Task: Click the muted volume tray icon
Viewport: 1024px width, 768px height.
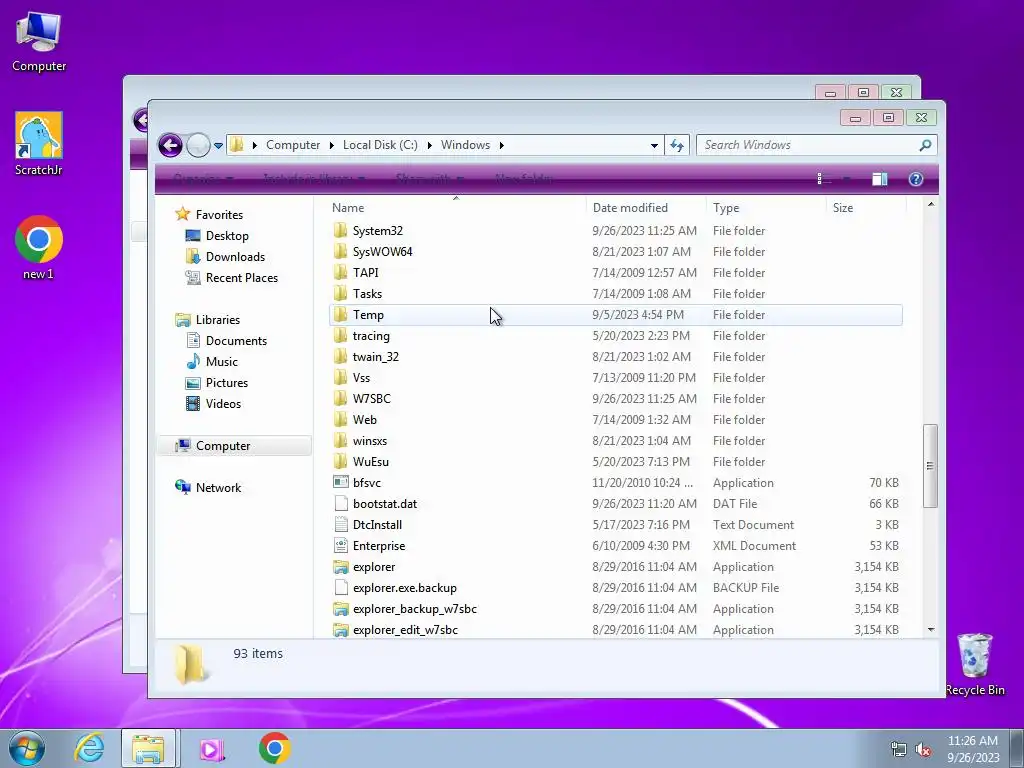Action: click(923, 750)
